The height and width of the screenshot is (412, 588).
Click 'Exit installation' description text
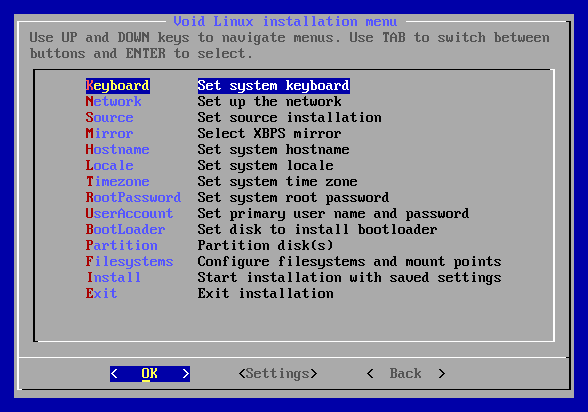coord(266,294)
